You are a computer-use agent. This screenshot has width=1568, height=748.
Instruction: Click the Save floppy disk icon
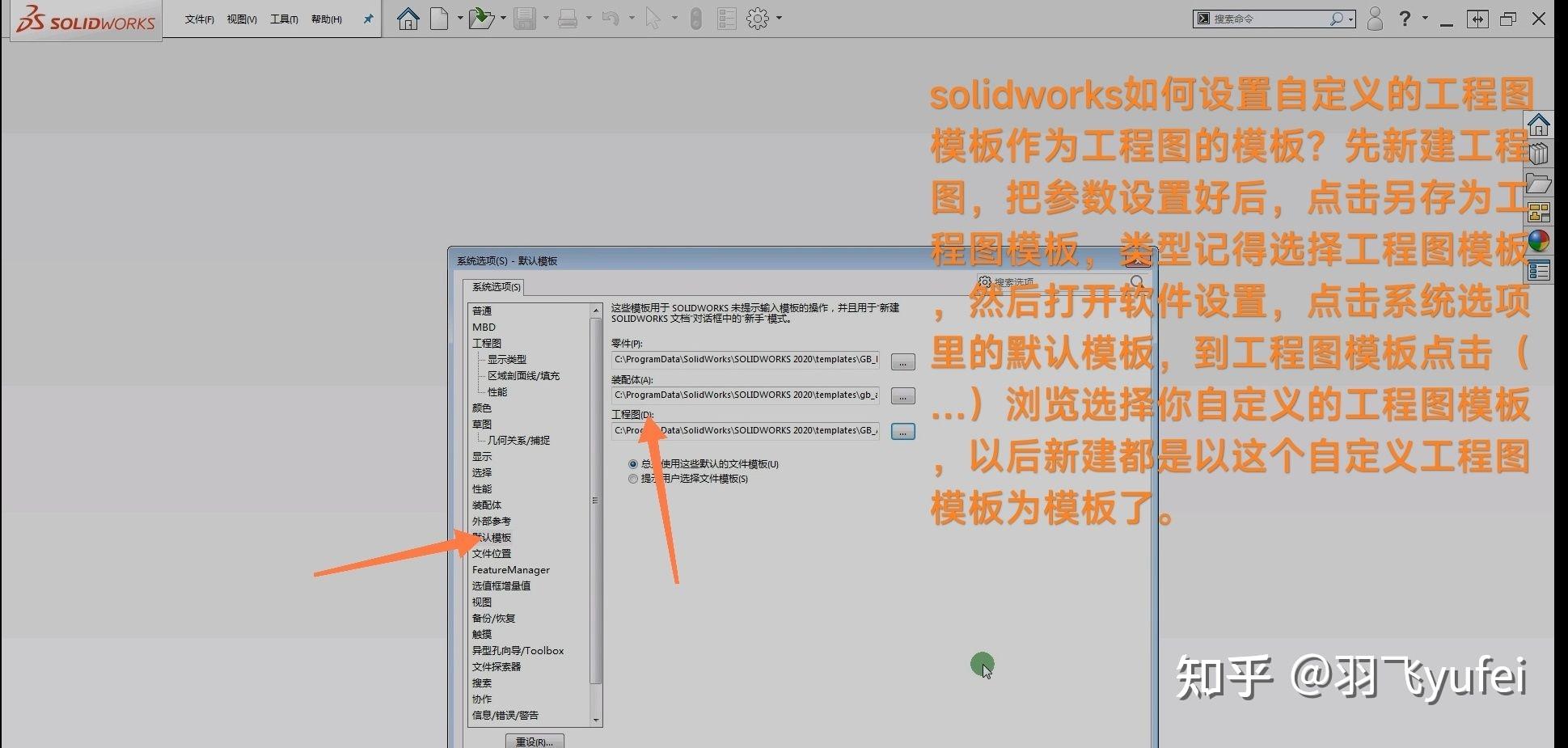pyautogui.click(x=525, y=19)
